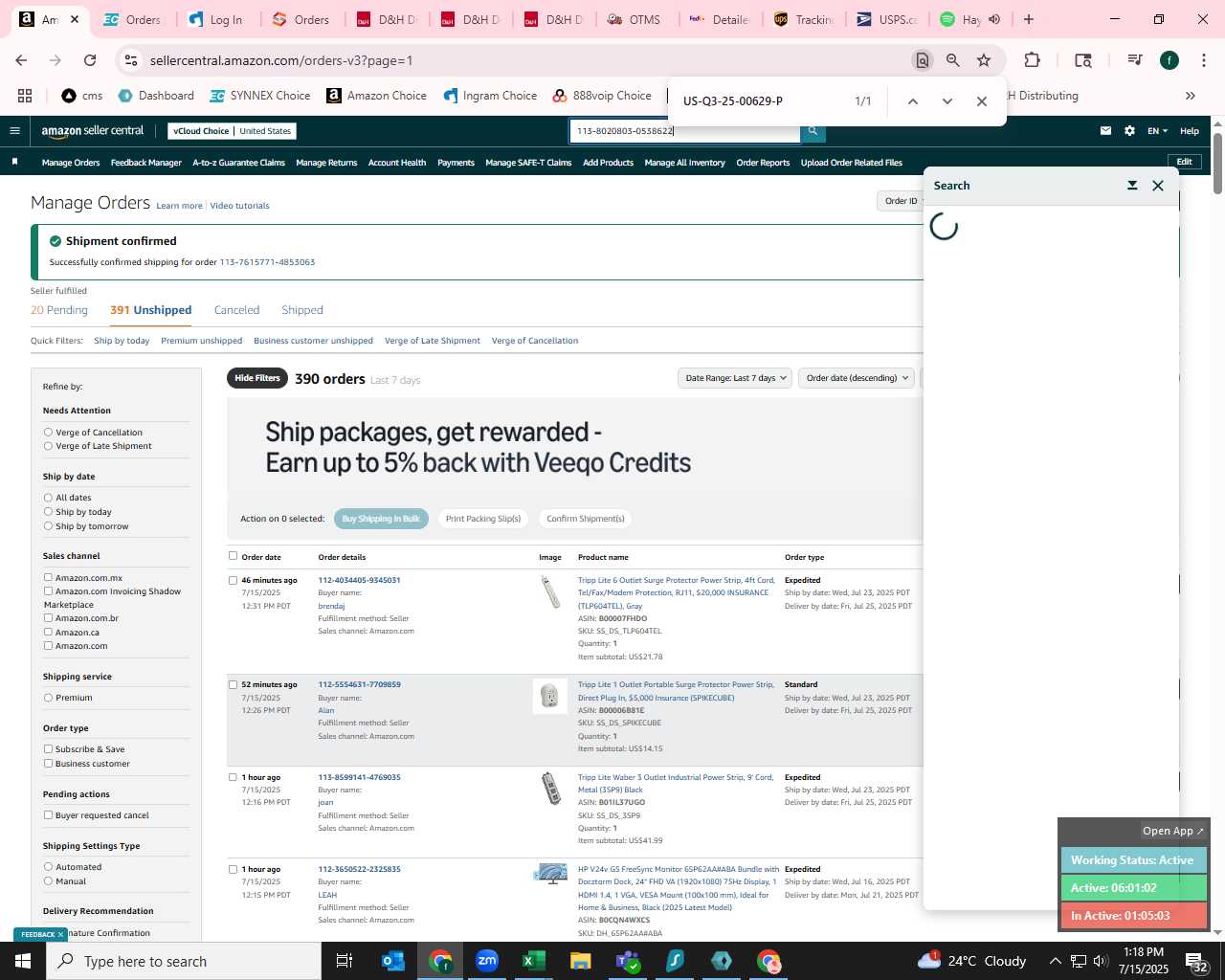Go to next find-in-page match

coord(947,101)
